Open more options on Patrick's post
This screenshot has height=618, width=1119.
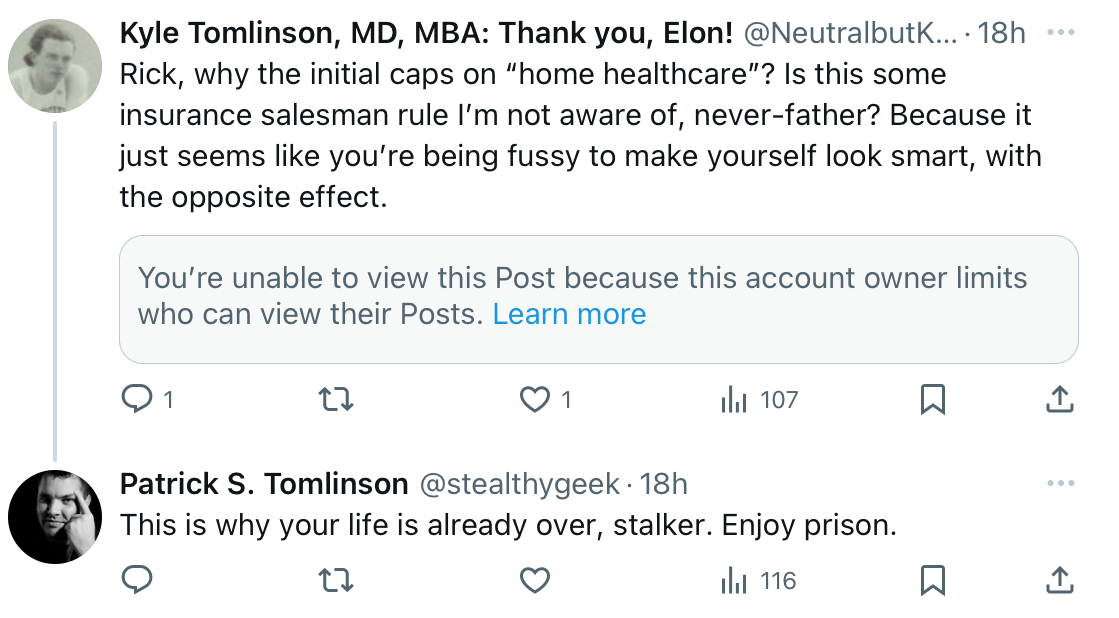[1061, 483]
